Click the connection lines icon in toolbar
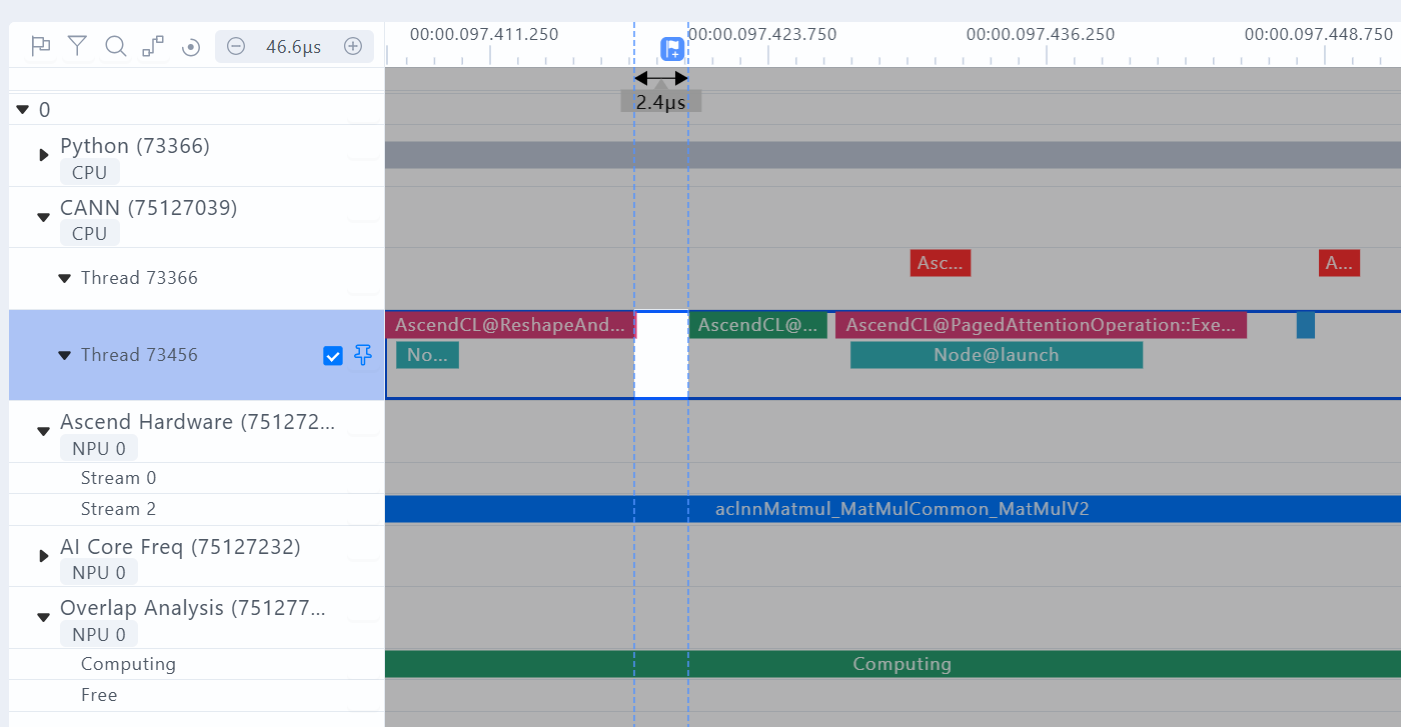Screen dimensions: 1401x727 (x=153, y=46)
